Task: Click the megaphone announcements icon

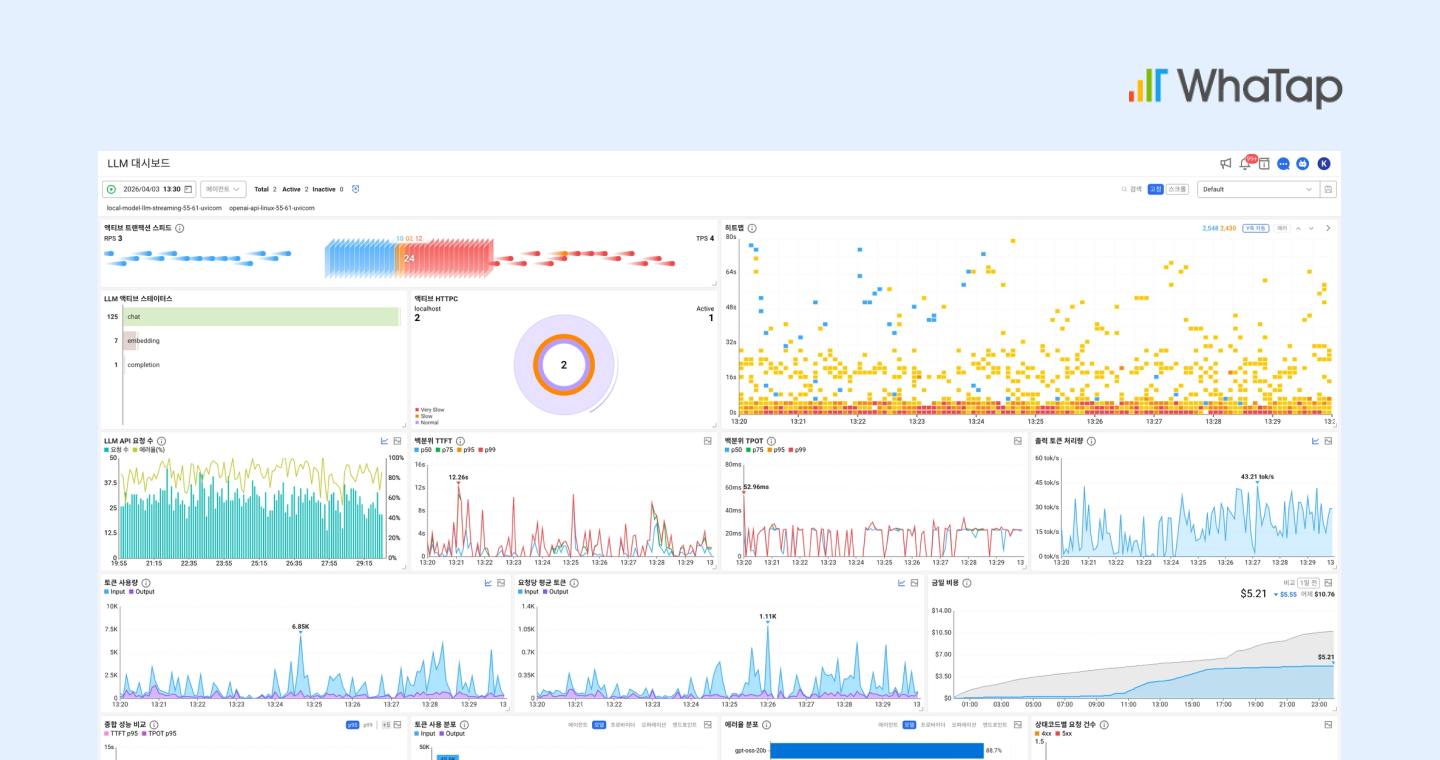Action: 1225,164
